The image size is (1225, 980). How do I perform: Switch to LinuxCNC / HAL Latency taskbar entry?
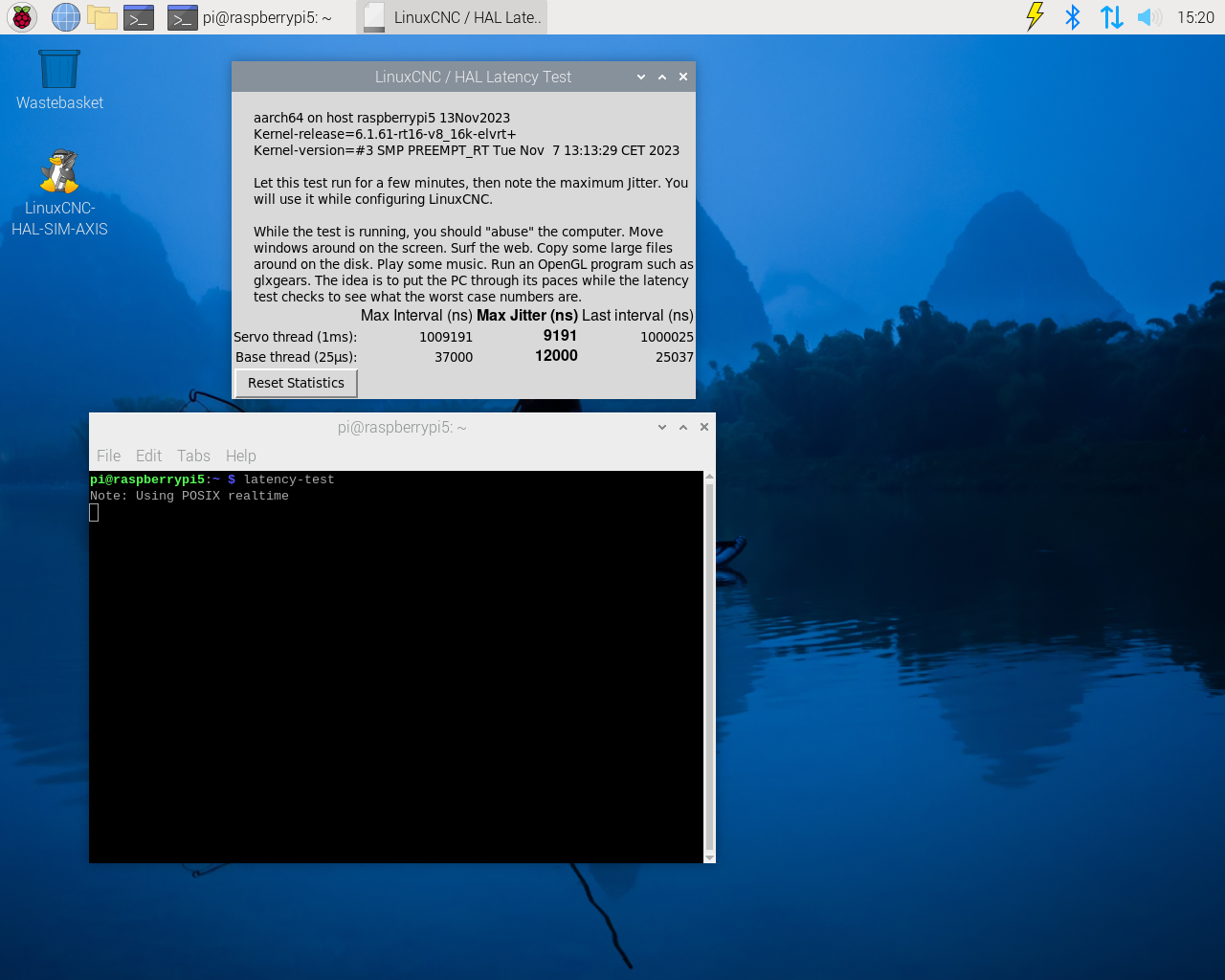coord(452,17)
